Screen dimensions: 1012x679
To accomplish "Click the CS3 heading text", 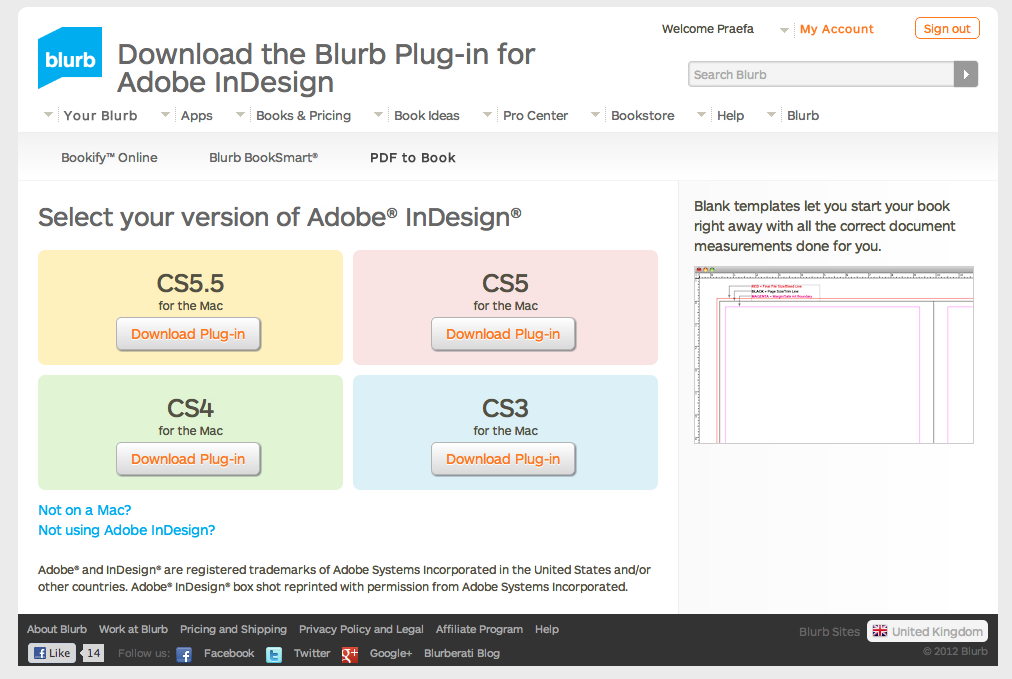I will tap(505, 408).
